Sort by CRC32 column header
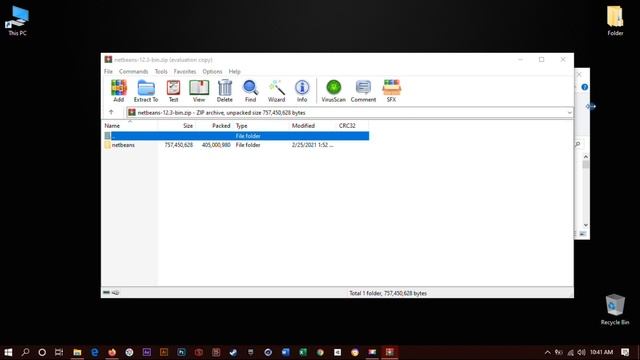 click(x=353, y=126)
